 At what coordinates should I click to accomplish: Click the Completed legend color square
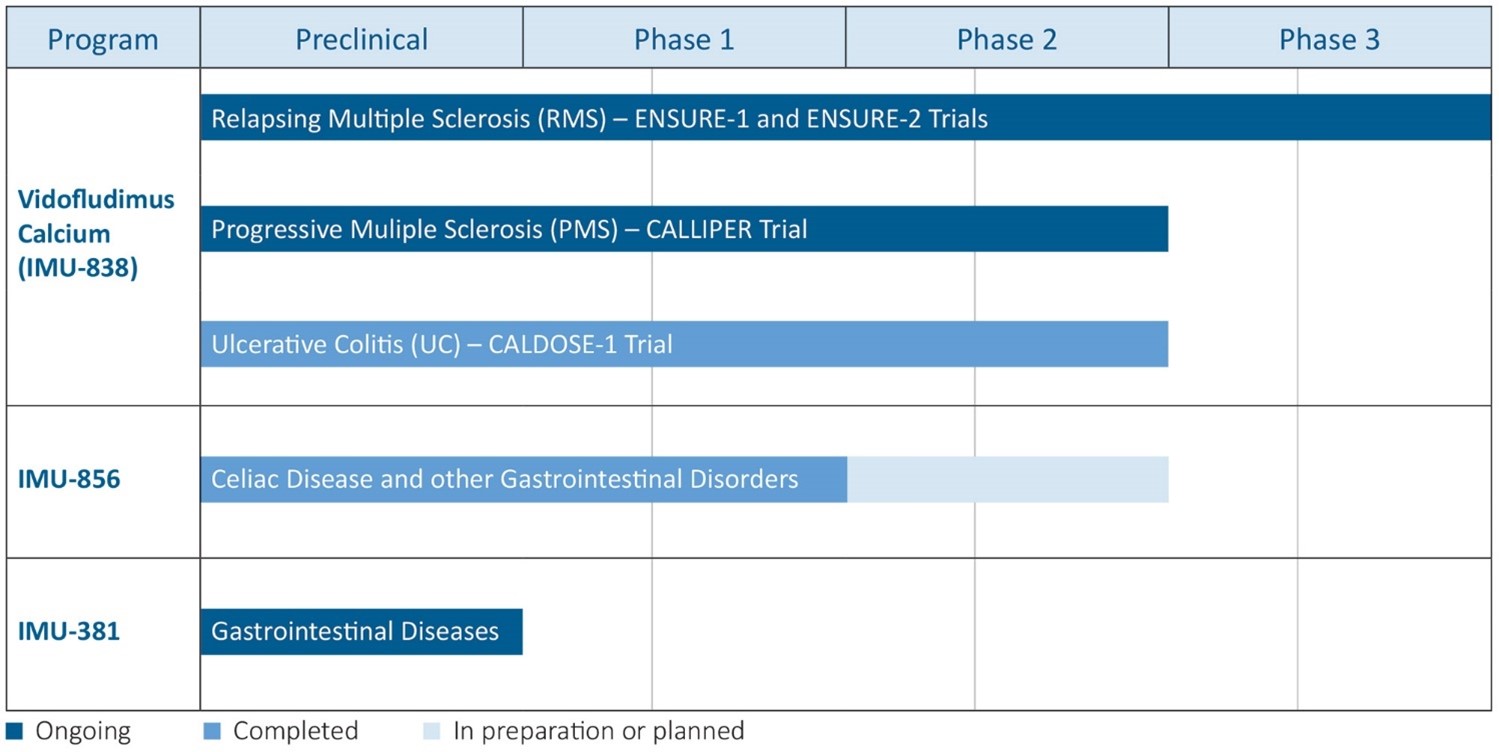click(x=210, y=730)
